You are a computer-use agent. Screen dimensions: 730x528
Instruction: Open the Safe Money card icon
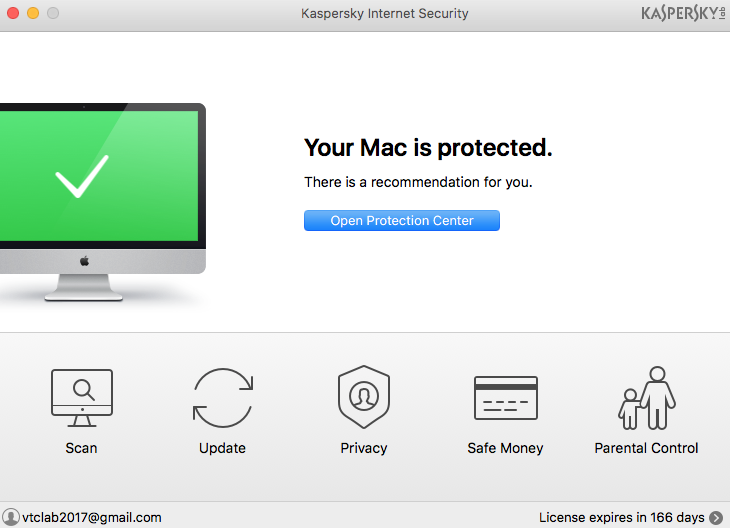click(x=505, y=398)
